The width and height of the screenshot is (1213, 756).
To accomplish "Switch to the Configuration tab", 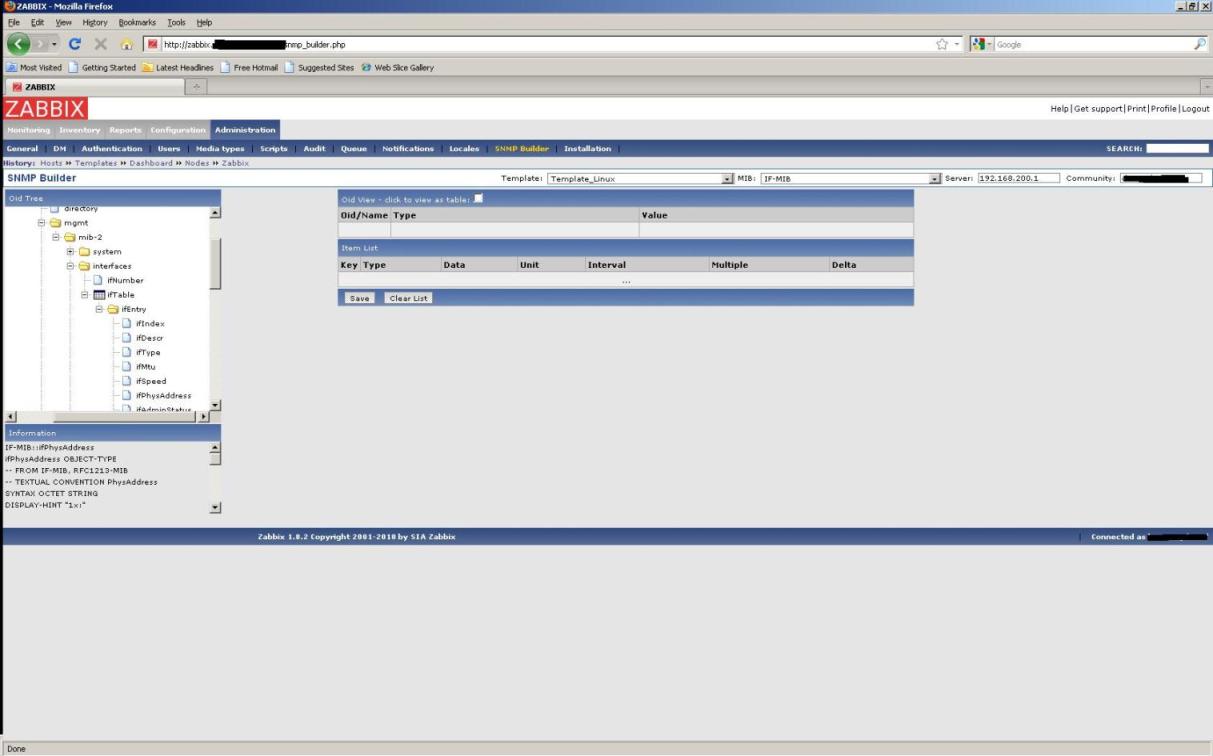I will click(177, 130).
